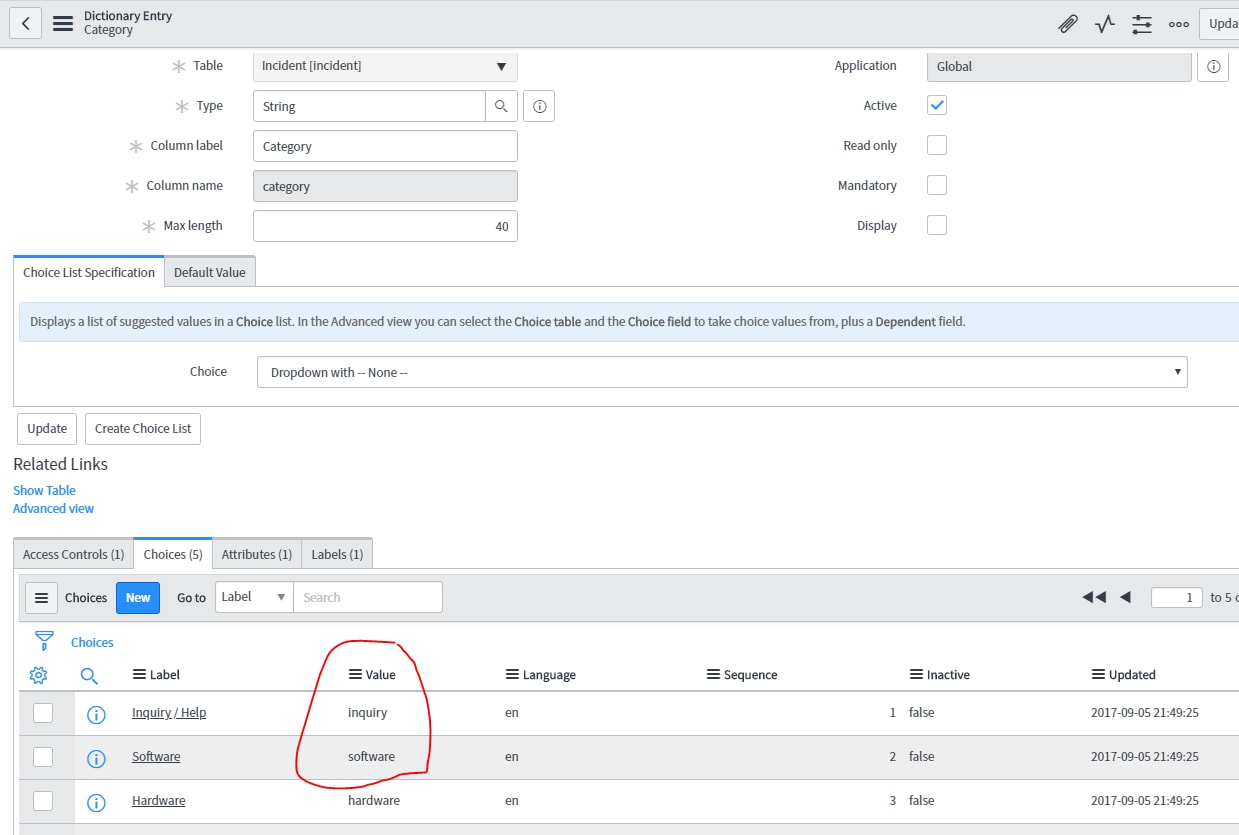This screenshot has width=1239, height=835.
Task: Open the personalize form sliders icon
Action: tap(1142, 23)
